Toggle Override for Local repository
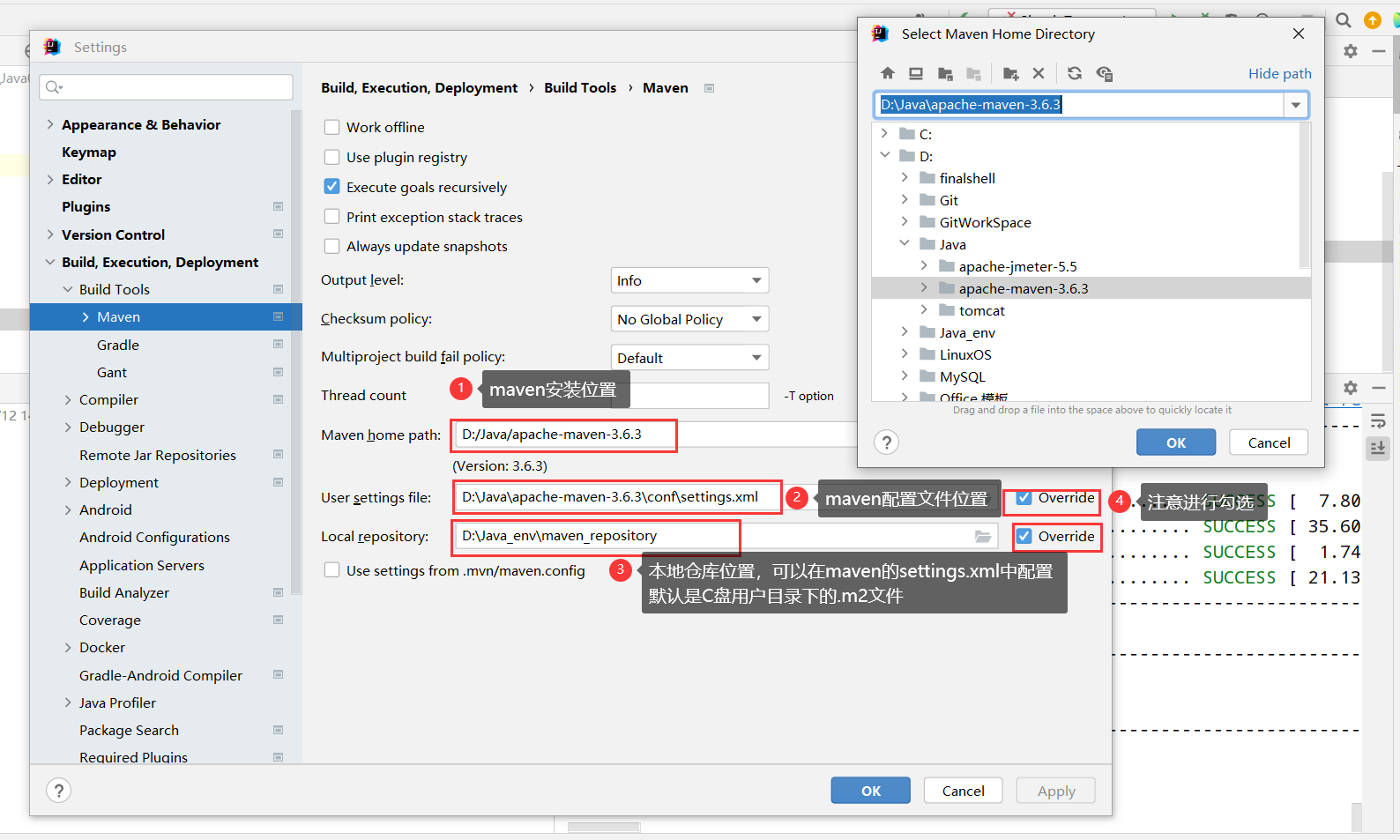 click(1024, 536)
